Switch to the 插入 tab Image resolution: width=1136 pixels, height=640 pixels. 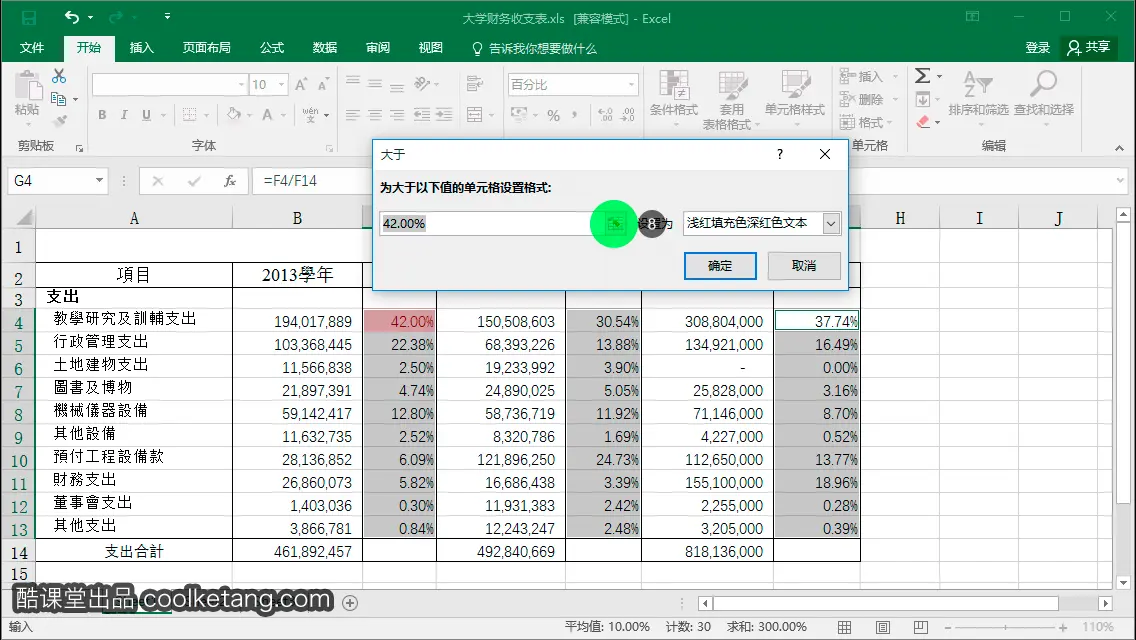pyautogui.click(x=141, y=48)
